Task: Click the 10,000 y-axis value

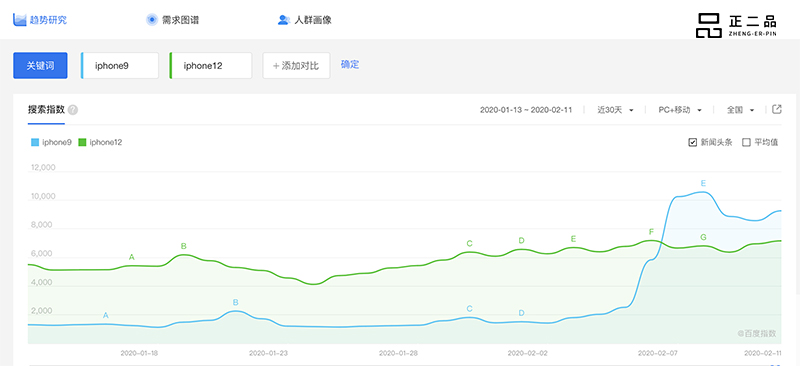Action: coord(42,197)
